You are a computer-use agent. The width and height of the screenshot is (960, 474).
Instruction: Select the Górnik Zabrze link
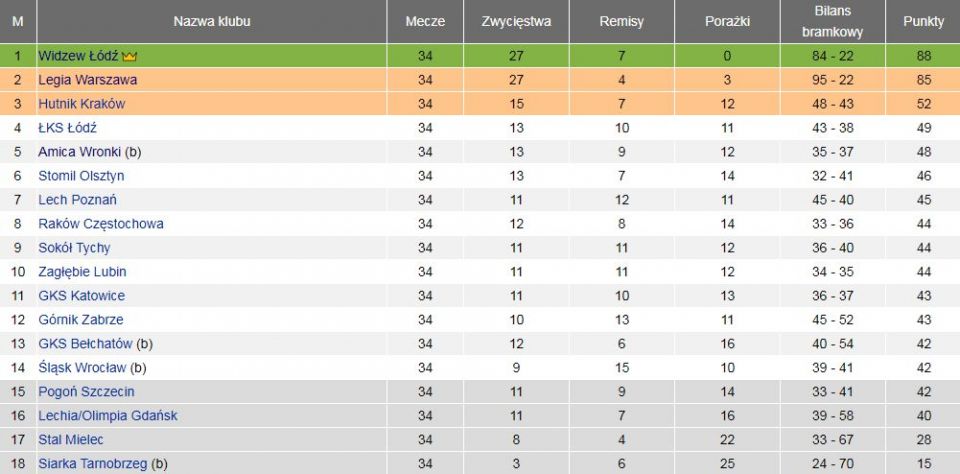coord(80,320)
